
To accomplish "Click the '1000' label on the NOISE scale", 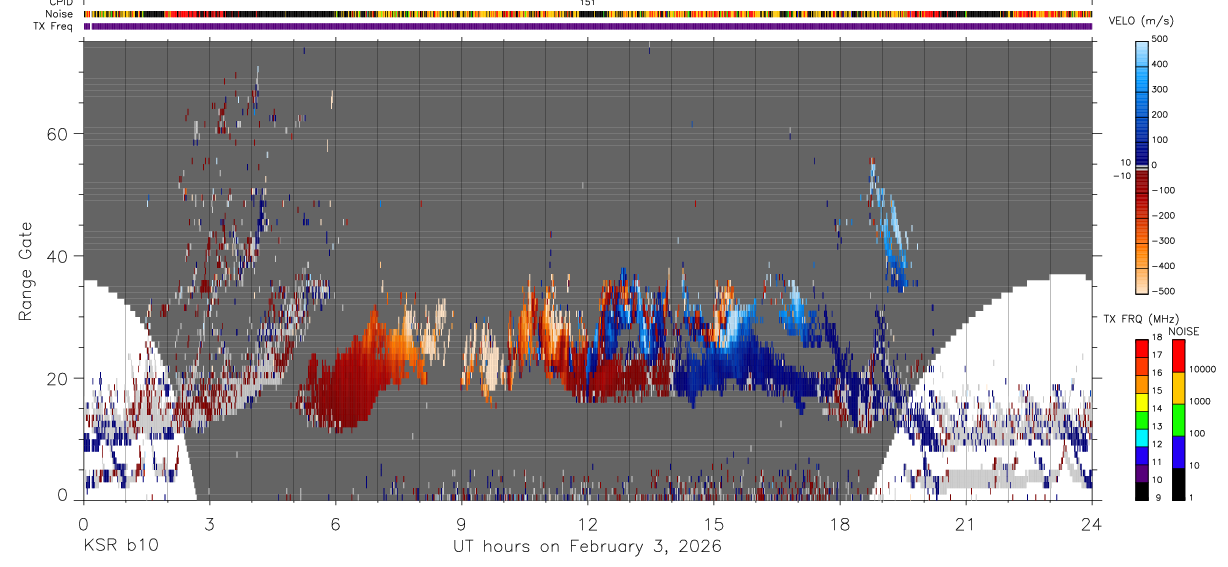I will (x=1201, y=401).
